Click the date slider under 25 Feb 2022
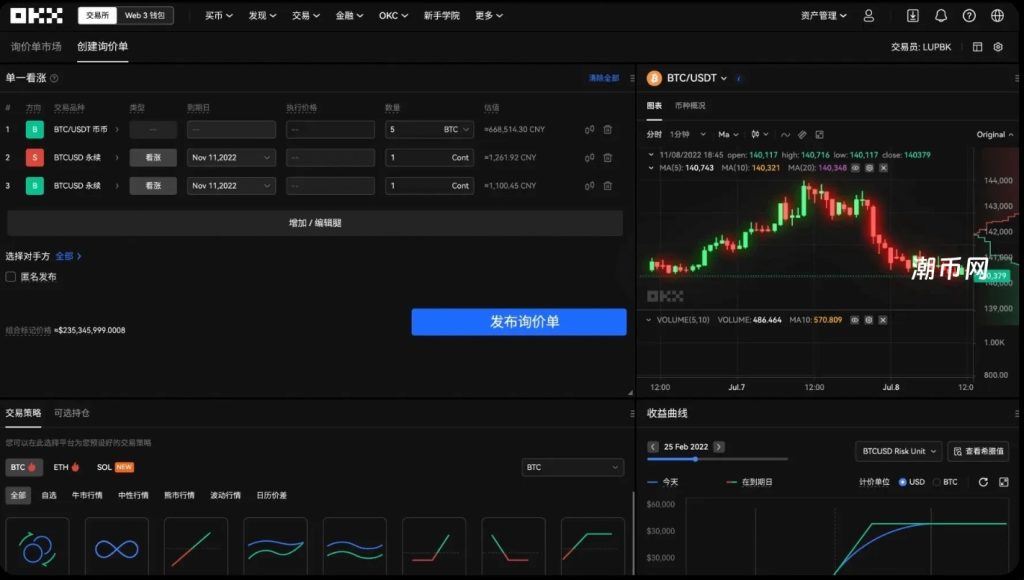 tap(695, 459)
